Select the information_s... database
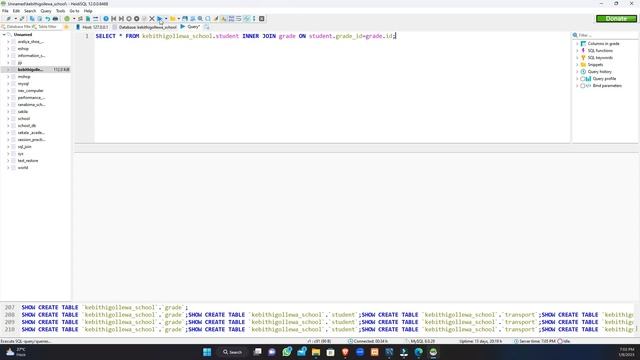Image resolution: width=640 pixels, height=360 pixels. [x=31, y=56]
